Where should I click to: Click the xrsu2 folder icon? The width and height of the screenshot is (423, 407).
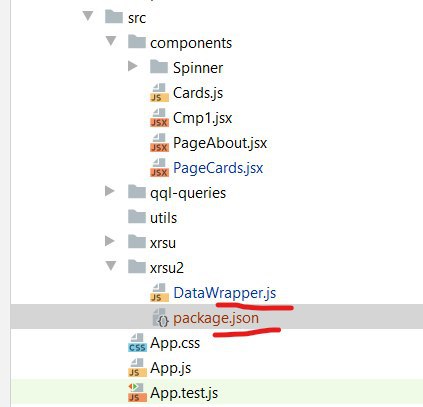[137, 267]
